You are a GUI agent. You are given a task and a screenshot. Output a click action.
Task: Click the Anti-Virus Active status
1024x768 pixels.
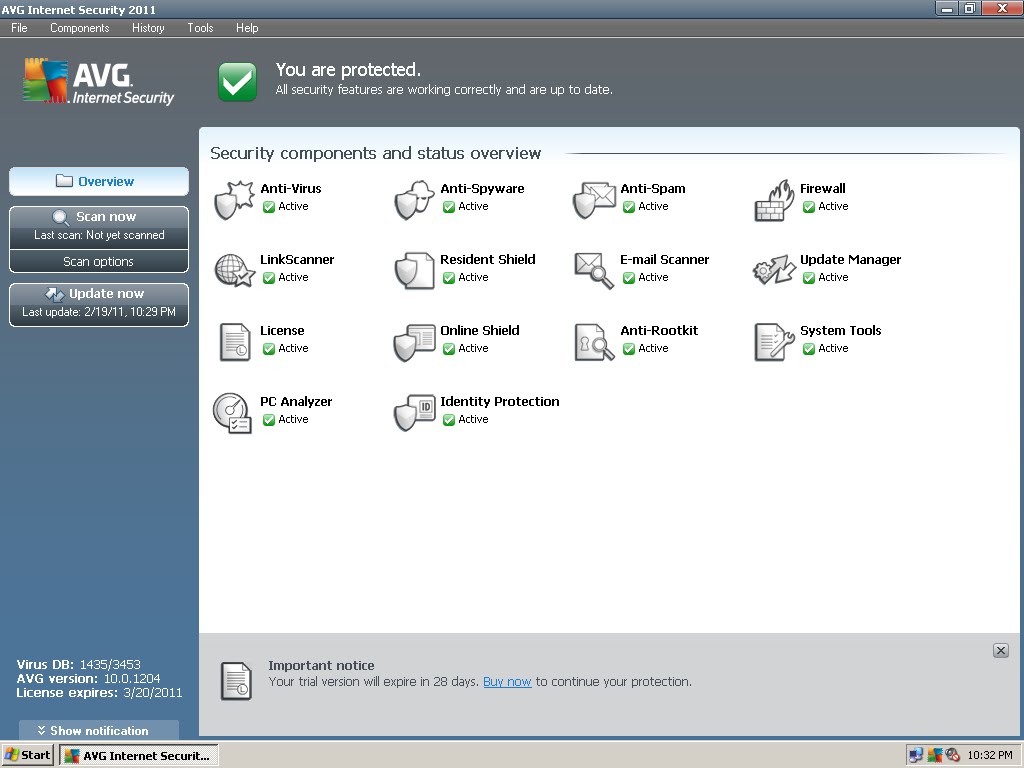pos(285,206)
